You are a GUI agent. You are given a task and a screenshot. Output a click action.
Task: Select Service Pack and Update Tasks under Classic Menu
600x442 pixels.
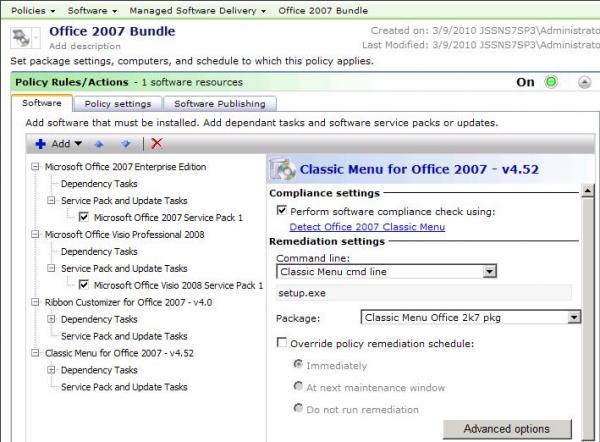point(124,387)
